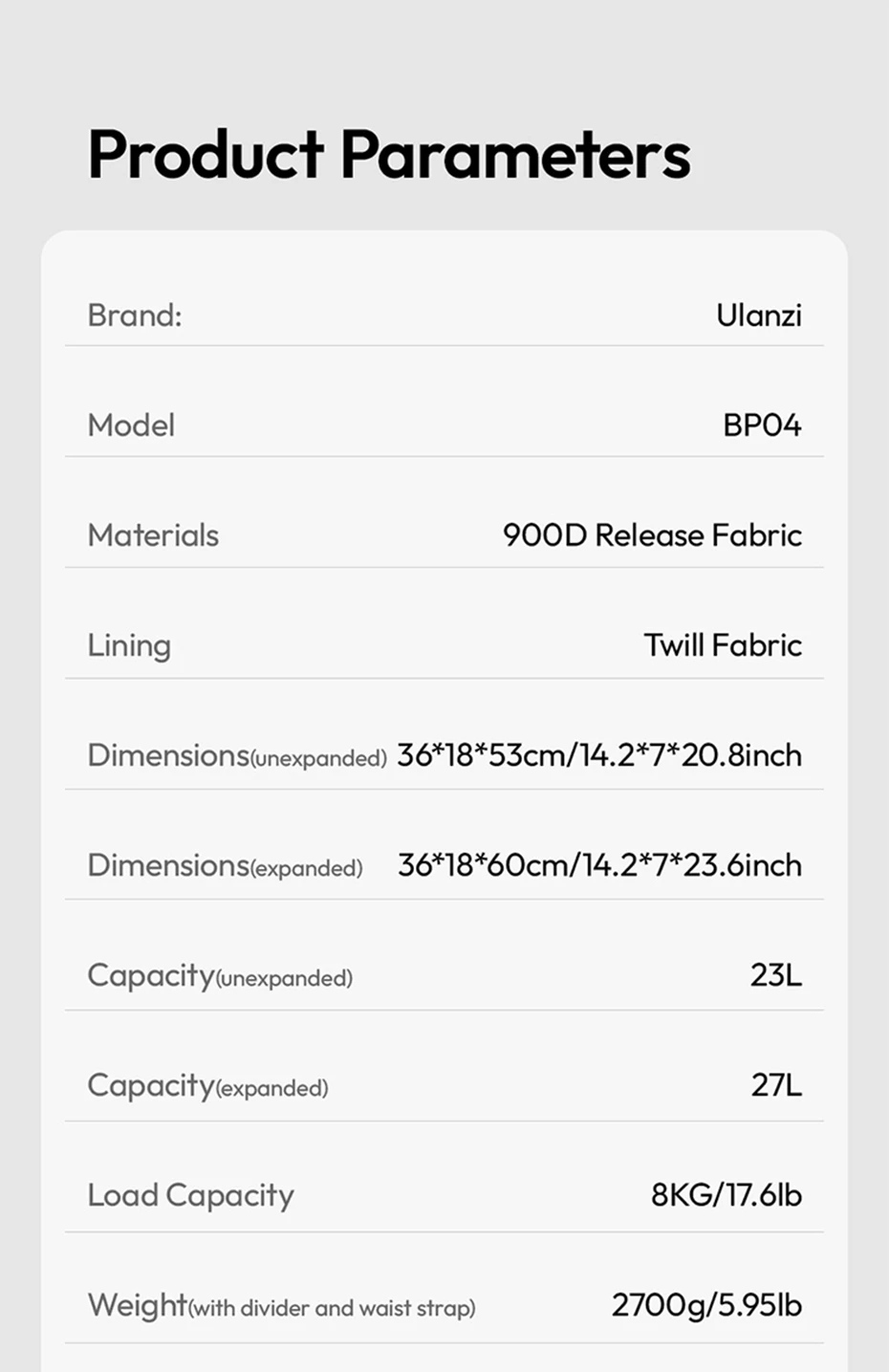Screen dimensions: 889x1372
Task: Select the 900D Release Fabric text
Action: [x=651, y=535]
